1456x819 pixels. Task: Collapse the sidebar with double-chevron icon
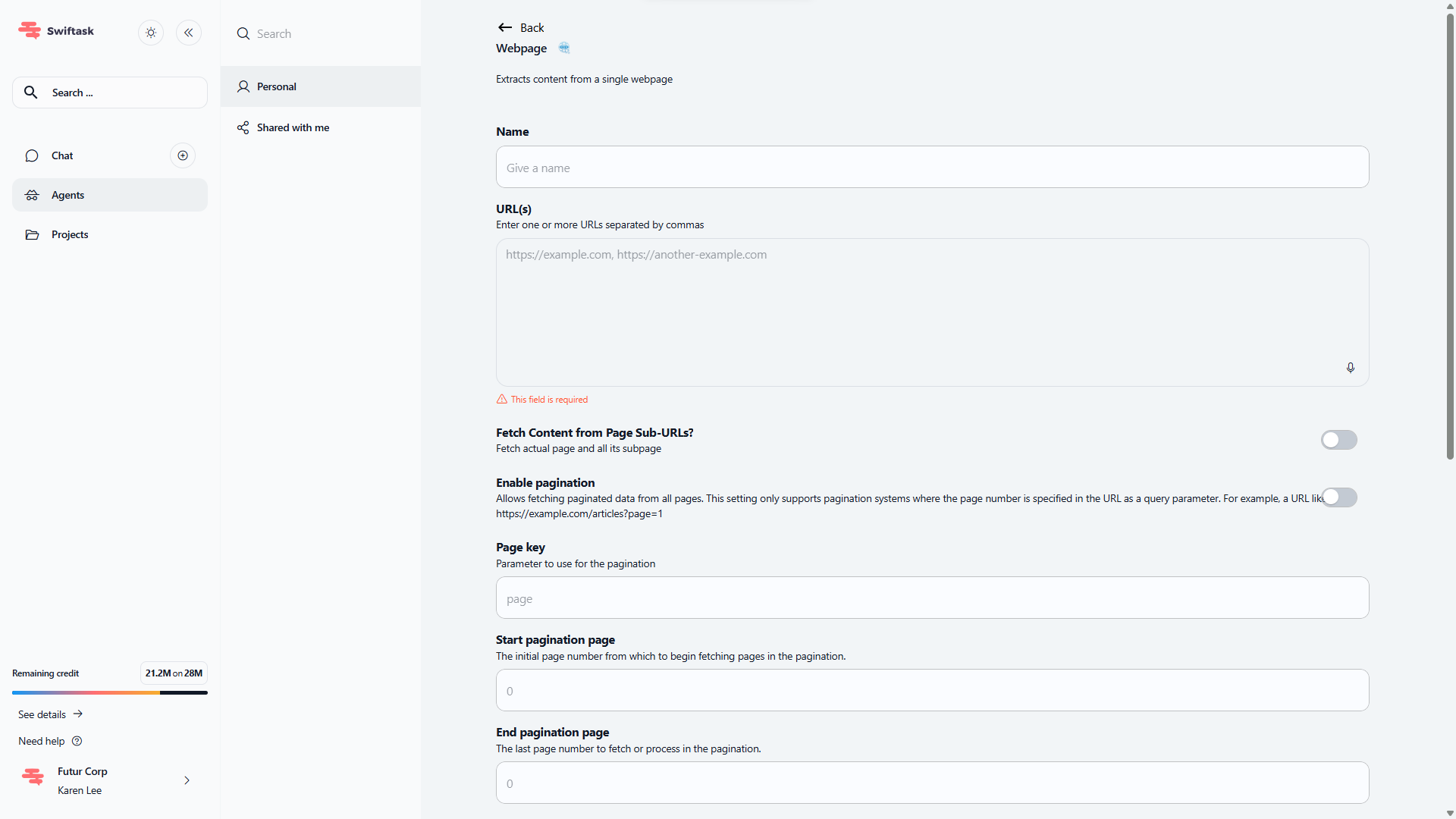(x=189, y=33)
